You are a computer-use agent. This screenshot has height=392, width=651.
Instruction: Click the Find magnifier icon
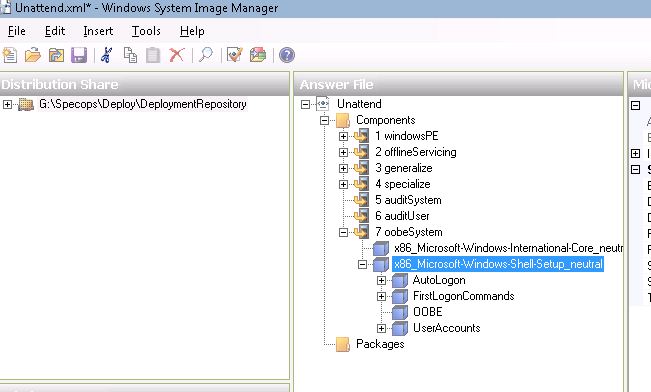[x=206, y=55]
